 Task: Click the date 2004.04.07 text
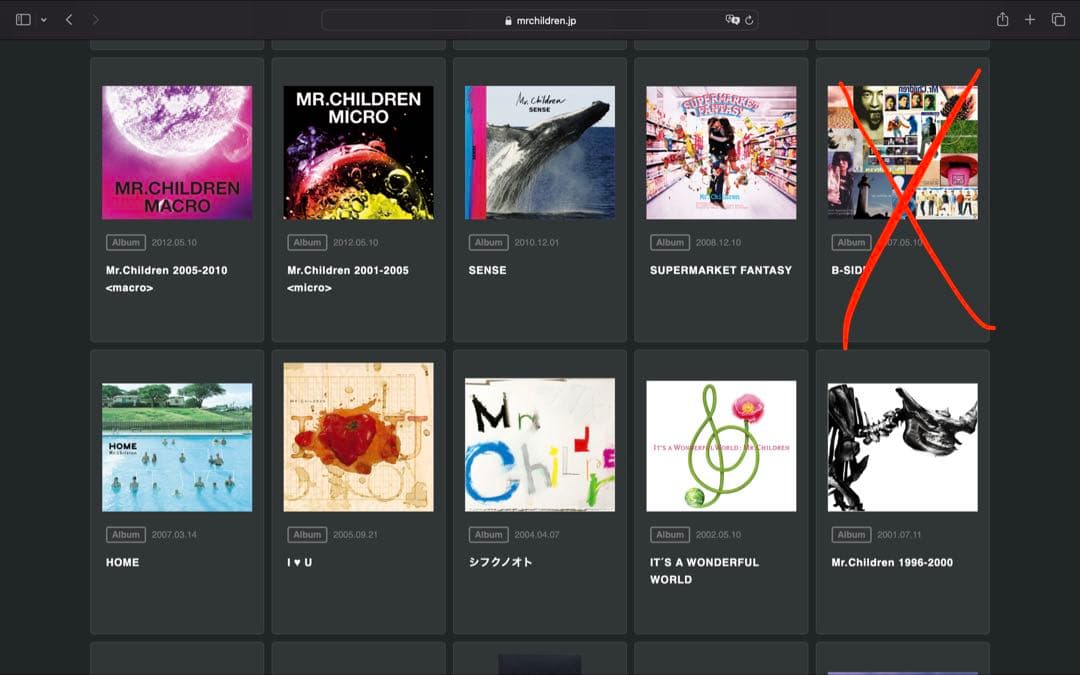(537, 534)
